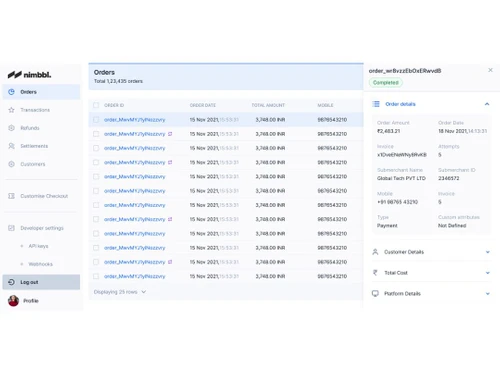This screenshot has width=500, height=375.
Task: Click the Not Defined custom attributes value
Action: click(x=452, y=226)
